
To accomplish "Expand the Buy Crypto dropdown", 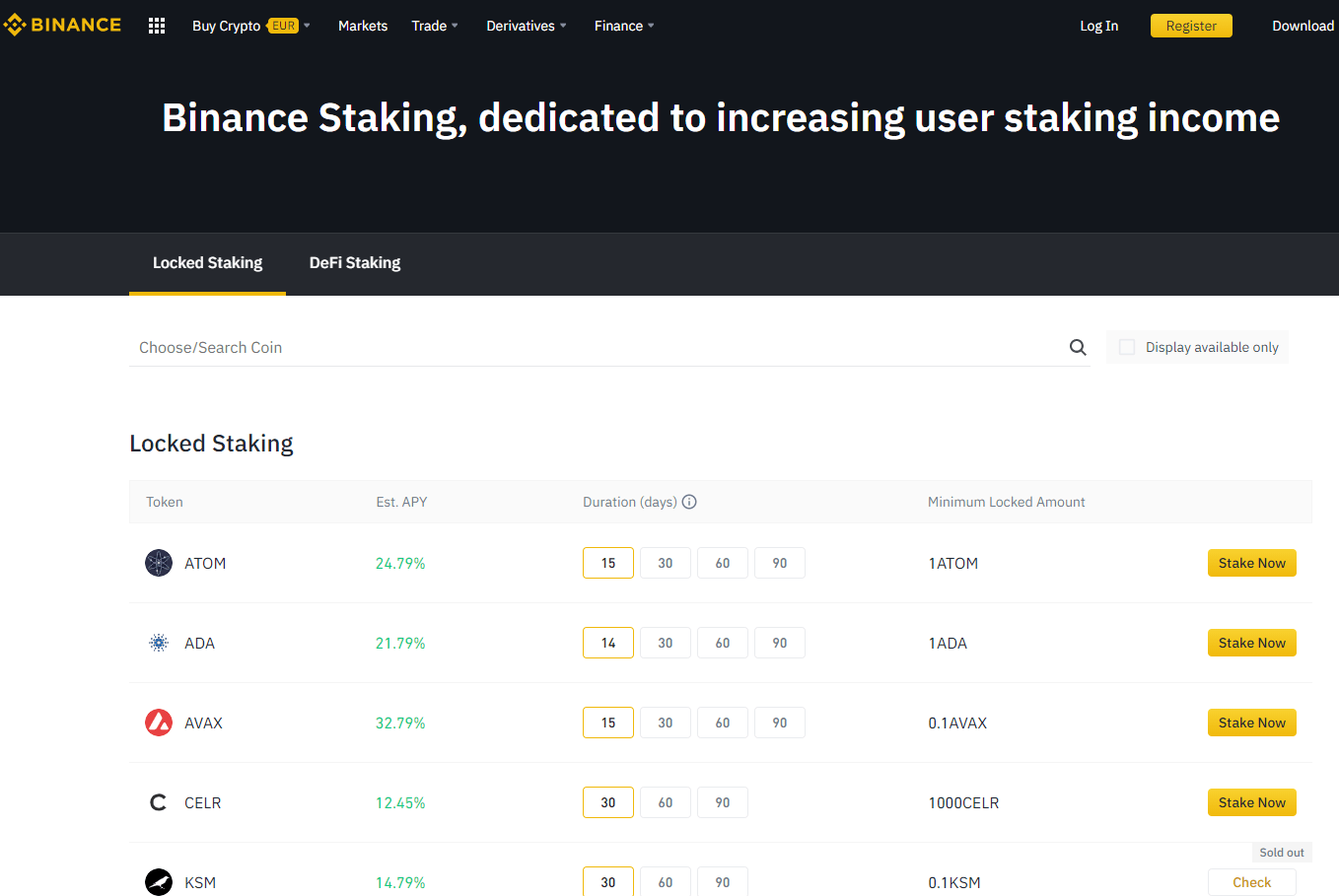I will 250,26.
